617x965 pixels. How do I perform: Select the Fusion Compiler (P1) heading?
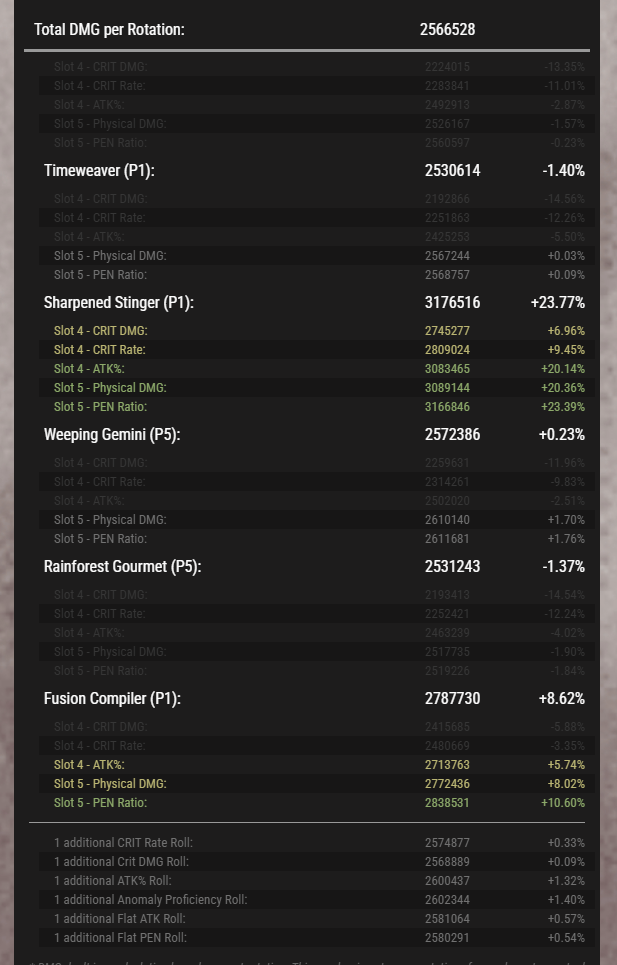[x=112, y=699]
